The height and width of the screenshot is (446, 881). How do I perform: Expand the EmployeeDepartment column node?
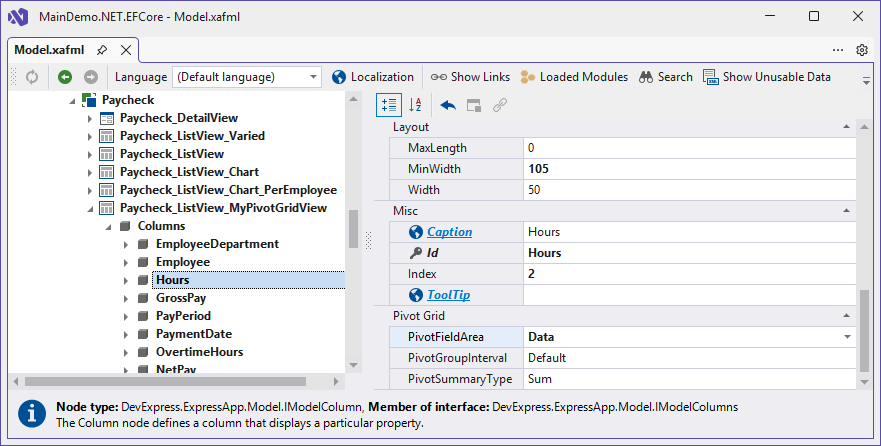pos(126,244)
